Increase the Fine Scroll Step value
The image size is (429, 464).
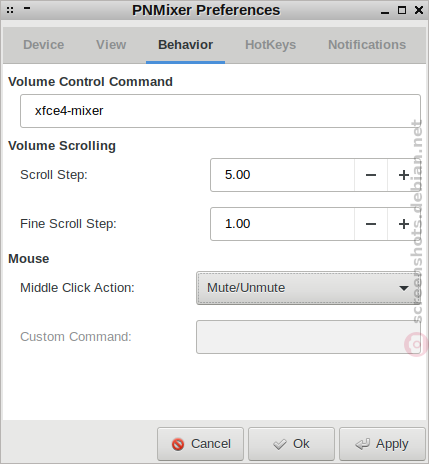point(404,224)
